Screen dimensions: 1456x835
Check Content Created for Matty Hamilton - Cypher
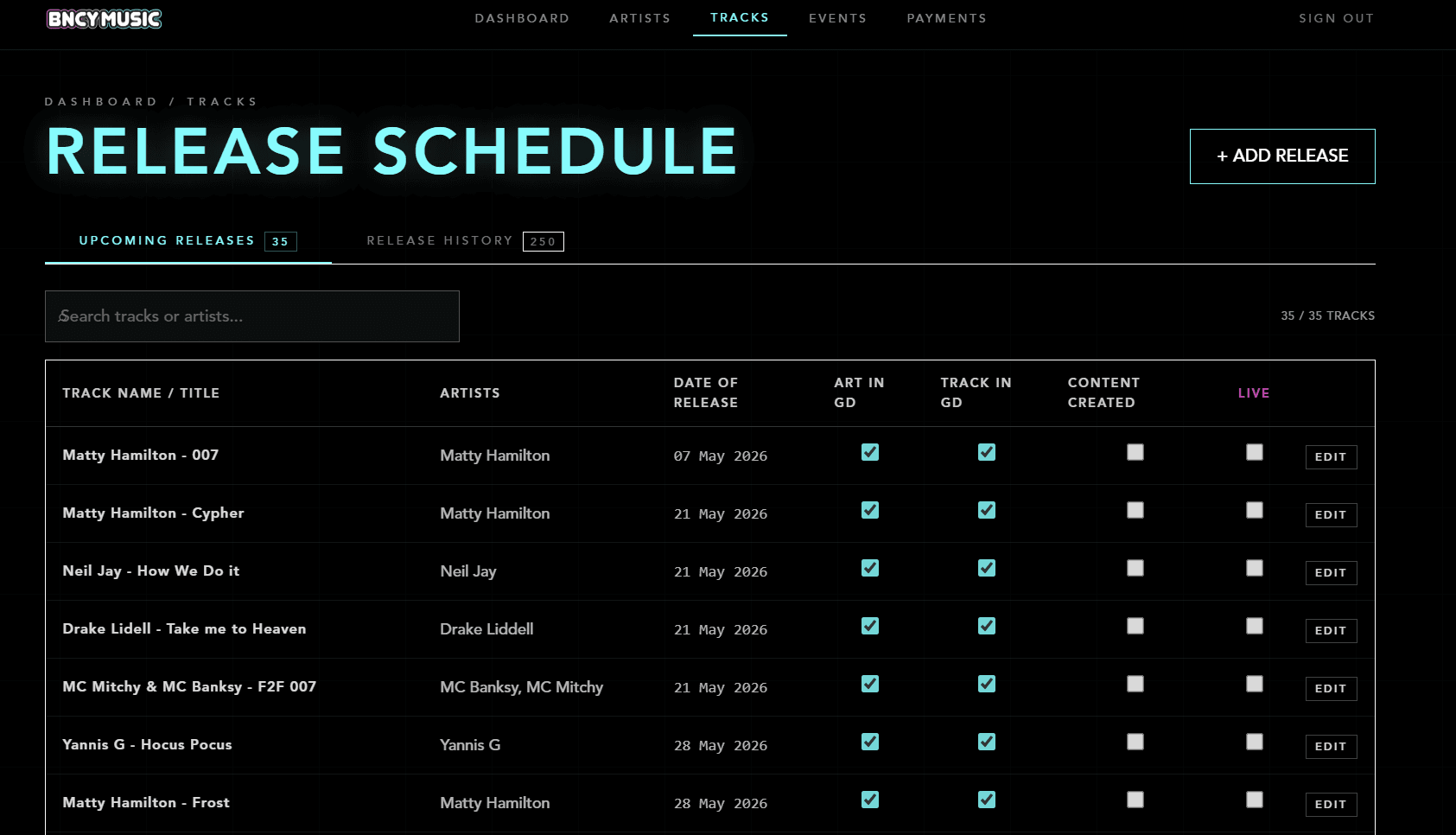click(x=1135, y=510)
